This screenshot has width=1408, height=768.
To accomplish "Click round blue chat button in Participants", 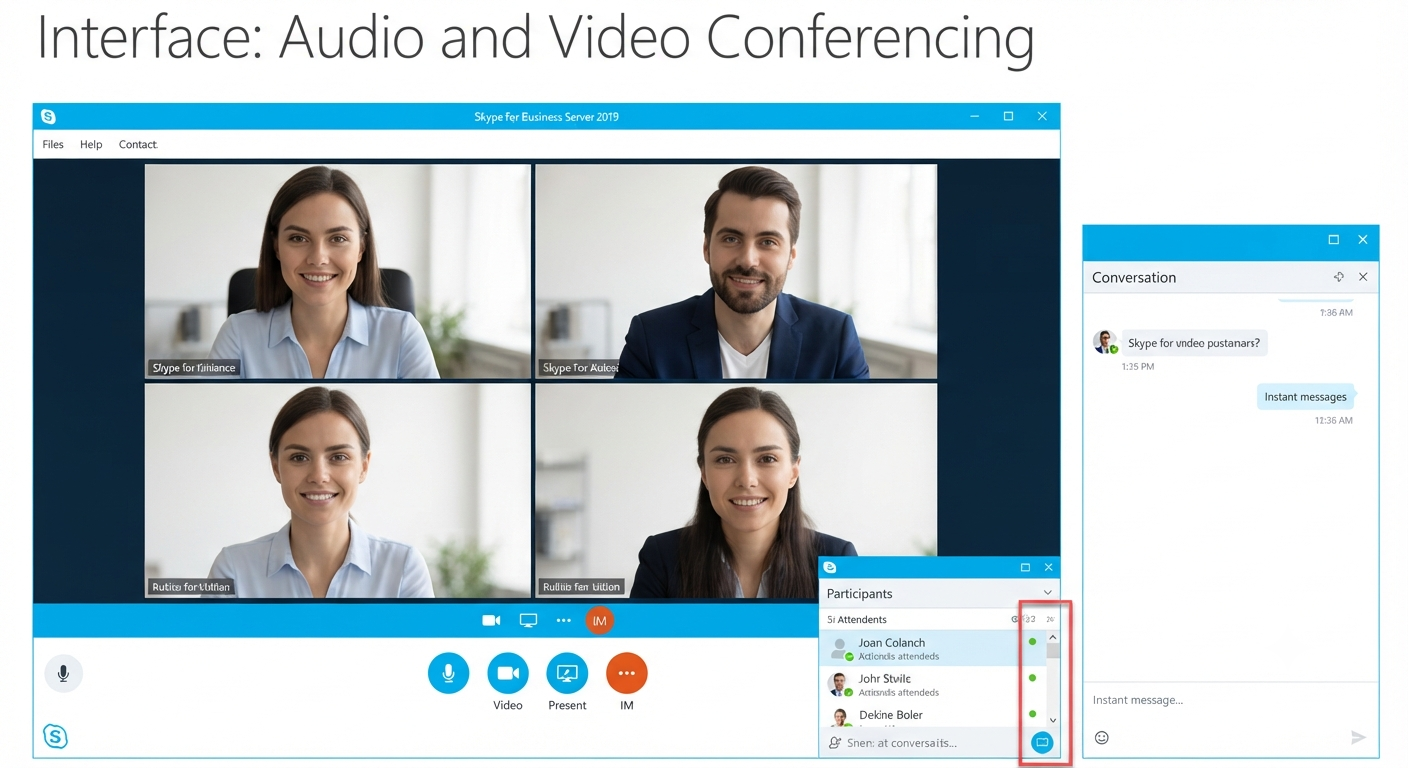I will point(1042,743).
